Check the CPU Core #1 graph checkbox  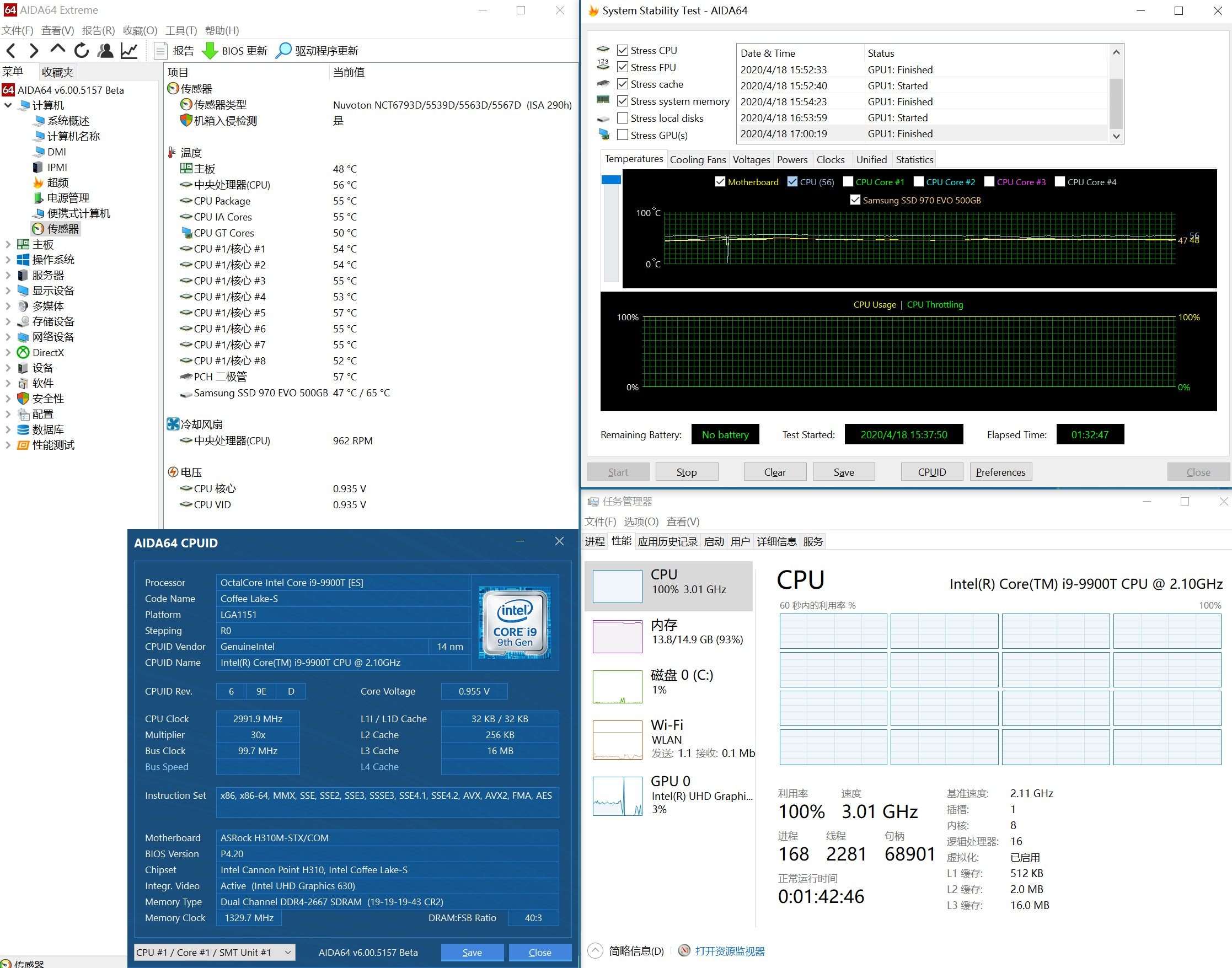pos(849,181)
